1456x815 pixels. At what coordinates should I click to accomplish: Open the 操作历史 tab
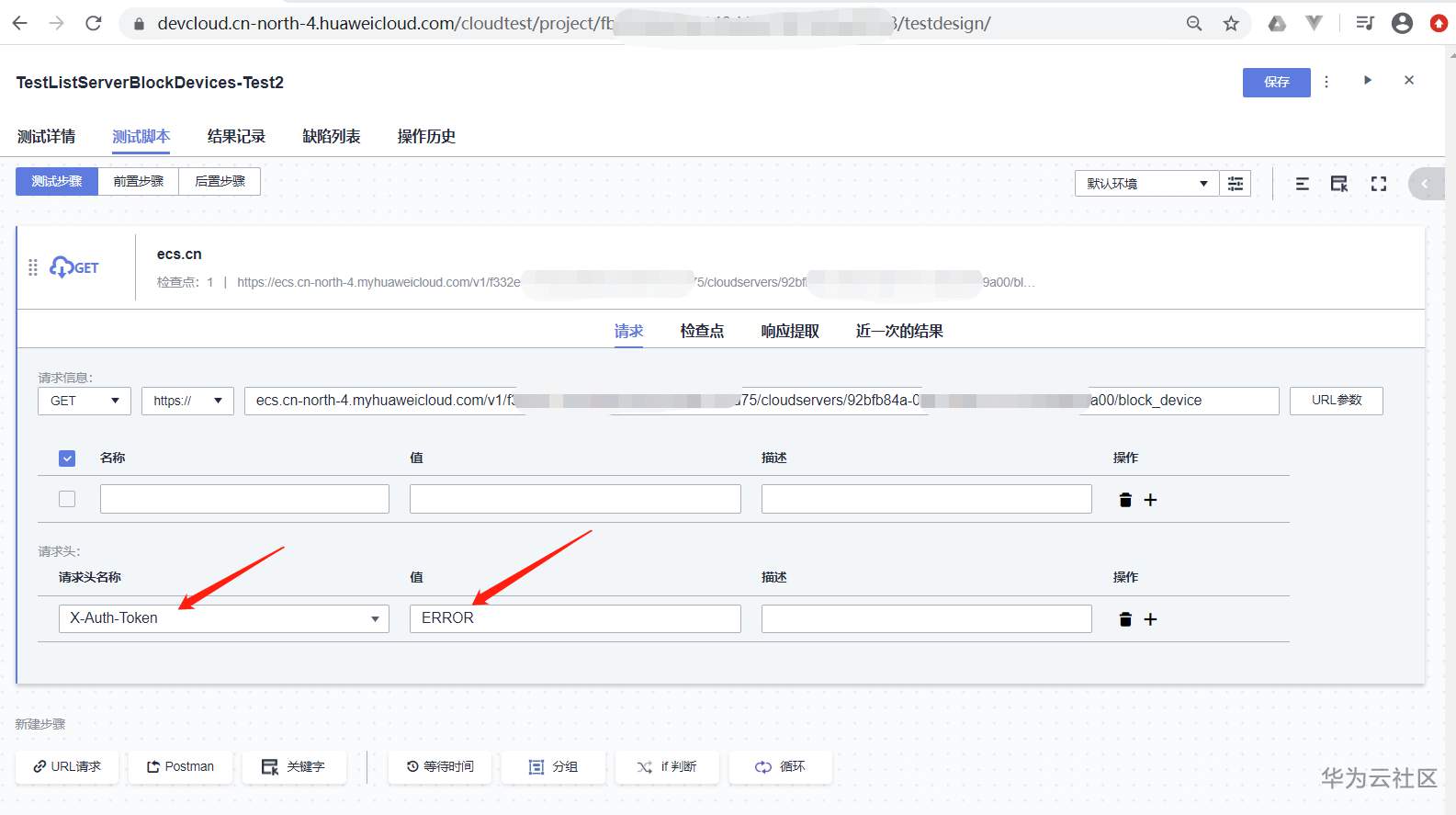point(426,137)
